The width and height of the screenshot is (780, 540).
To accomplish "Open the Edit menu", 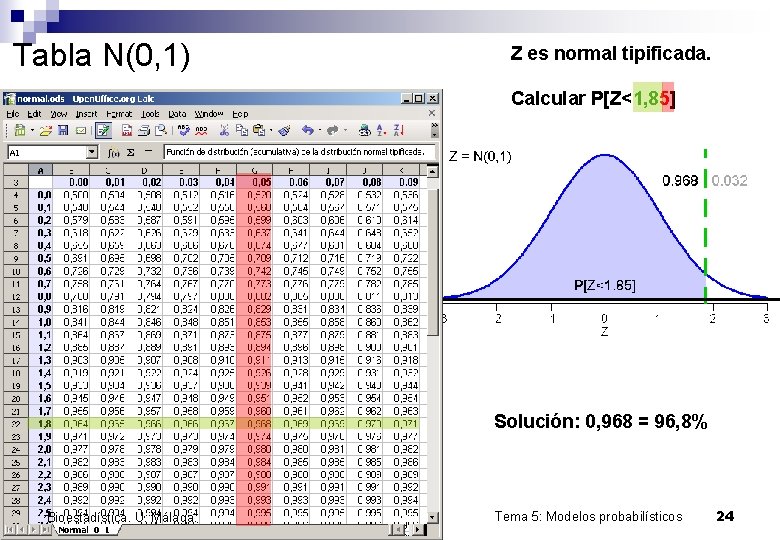I will [x=34, y=114].
